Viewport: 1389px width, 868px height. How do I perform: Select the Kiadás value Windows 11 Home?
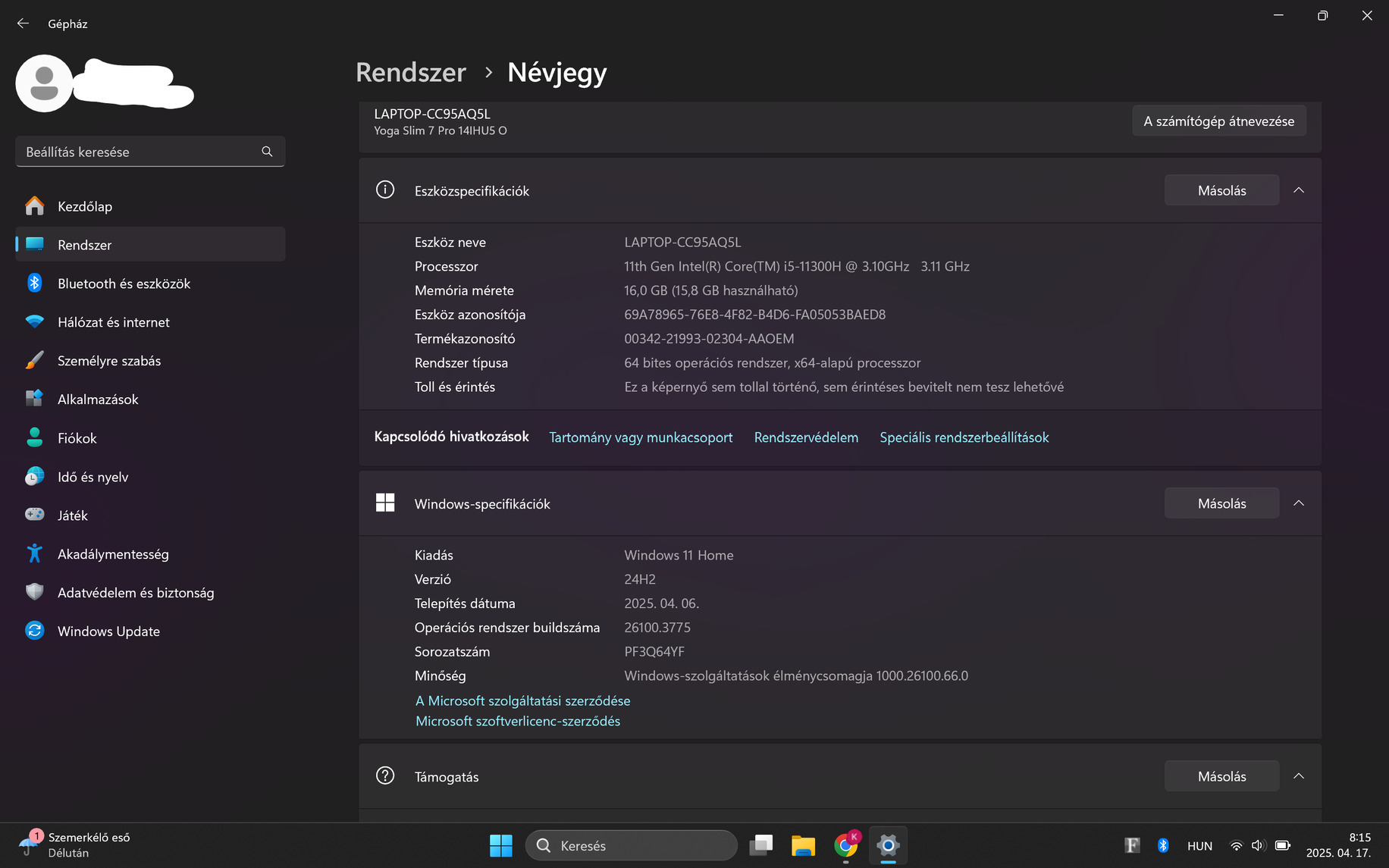(x=679, y=556)
